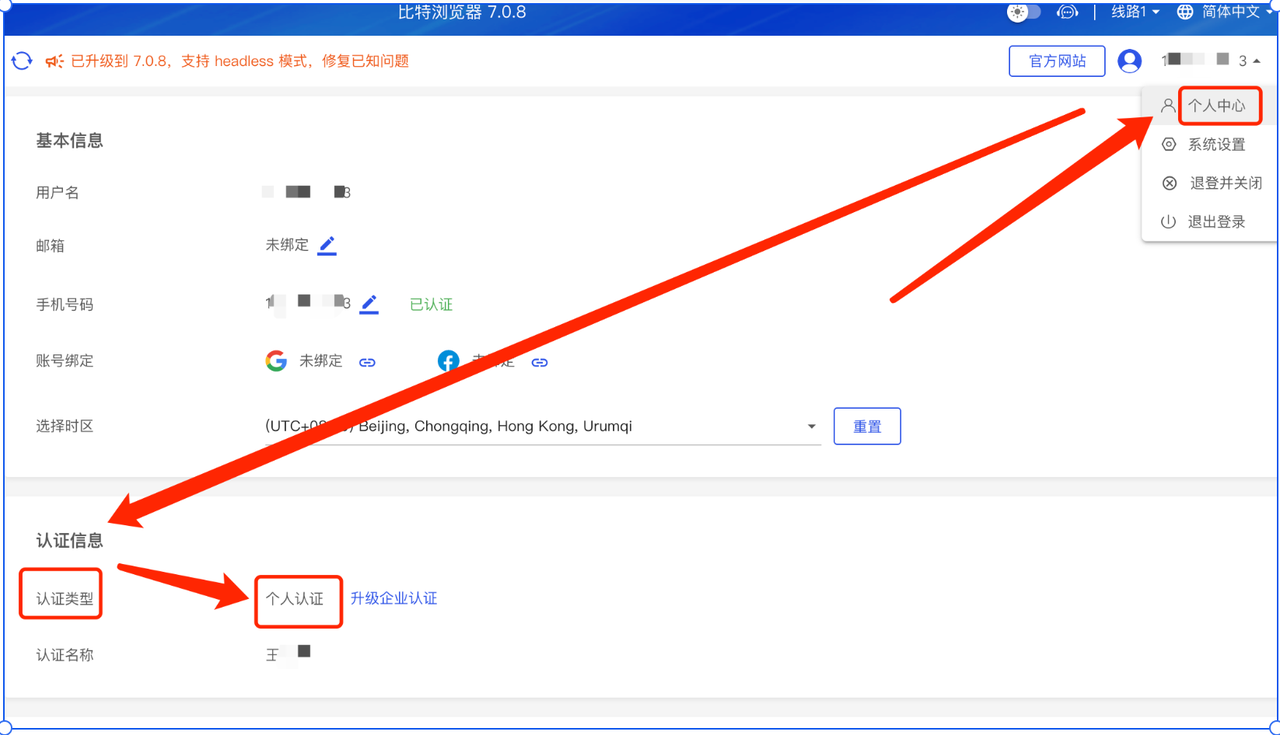
Task: Click the globe language icon
Action: pos(1186,12)
